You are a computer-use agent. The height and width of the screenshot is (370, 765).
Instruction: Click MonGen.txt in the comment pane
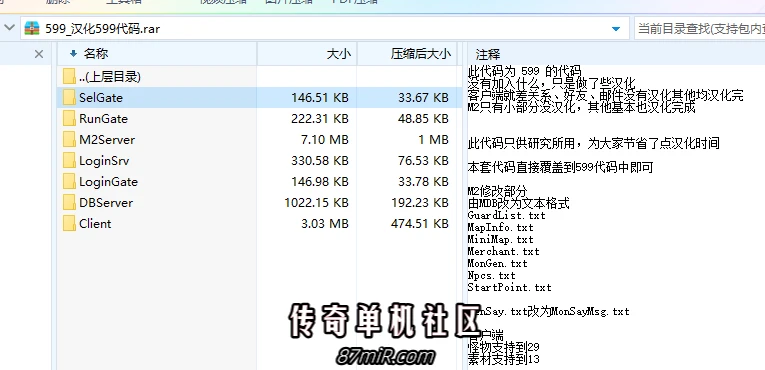coord(498,264)
